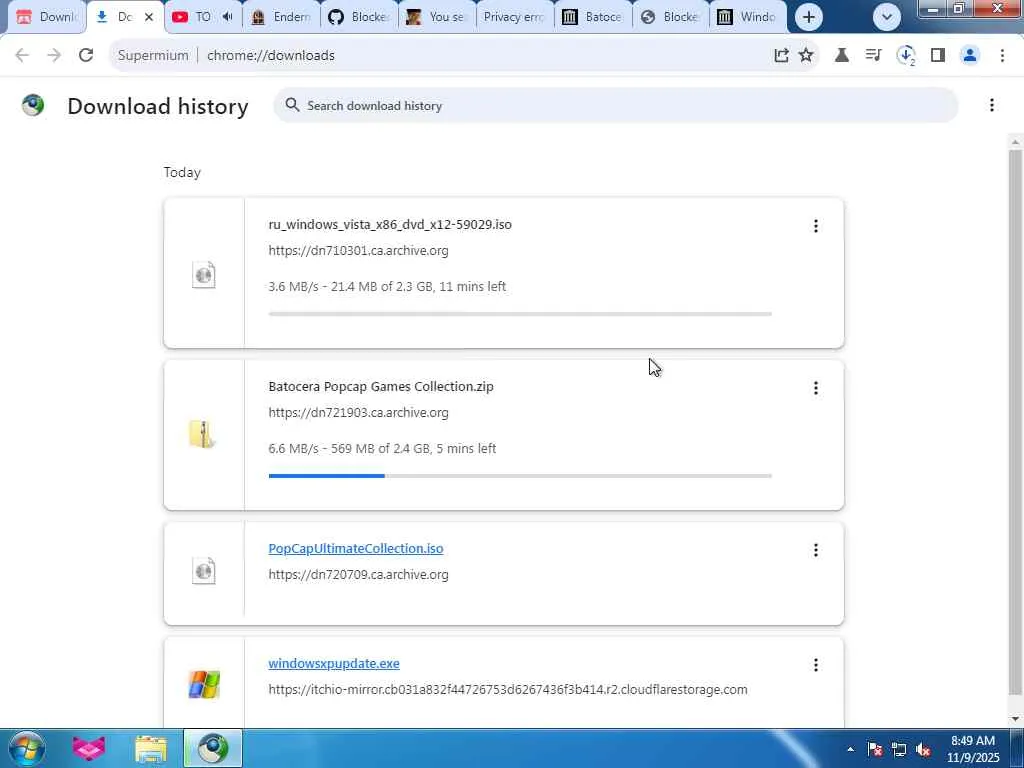The image size is (1024, 768).
Task: Click the itchio-mirror cloudflarestorage source URL
Action: 508,690
